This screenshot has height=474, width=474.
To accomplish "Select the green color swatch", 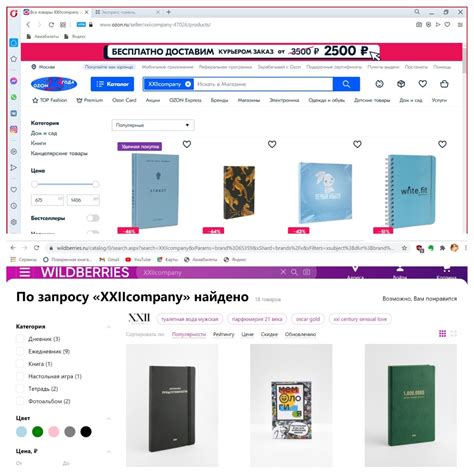I will pyautogui.click(x=37, y=432).
